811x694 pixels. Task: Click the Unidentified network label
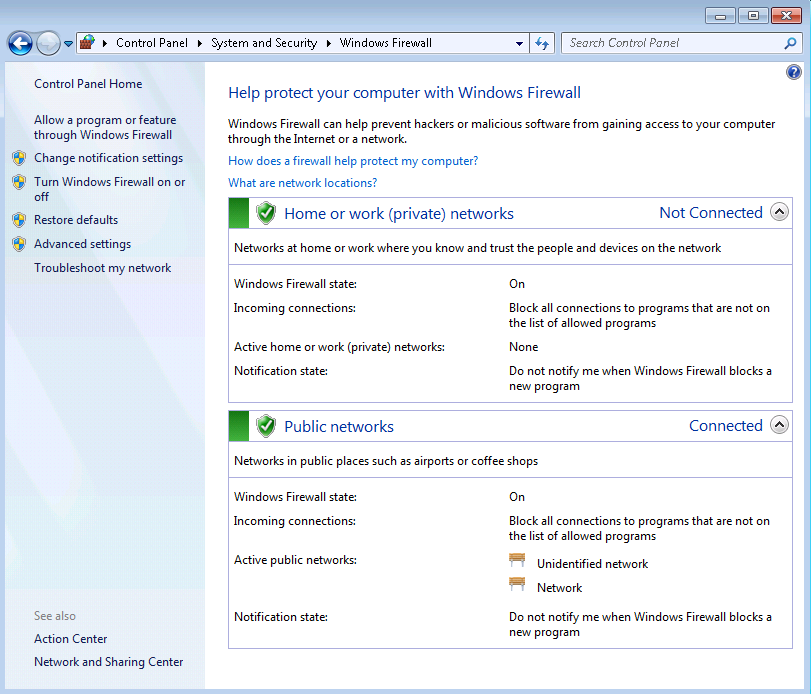pos(592,564)
